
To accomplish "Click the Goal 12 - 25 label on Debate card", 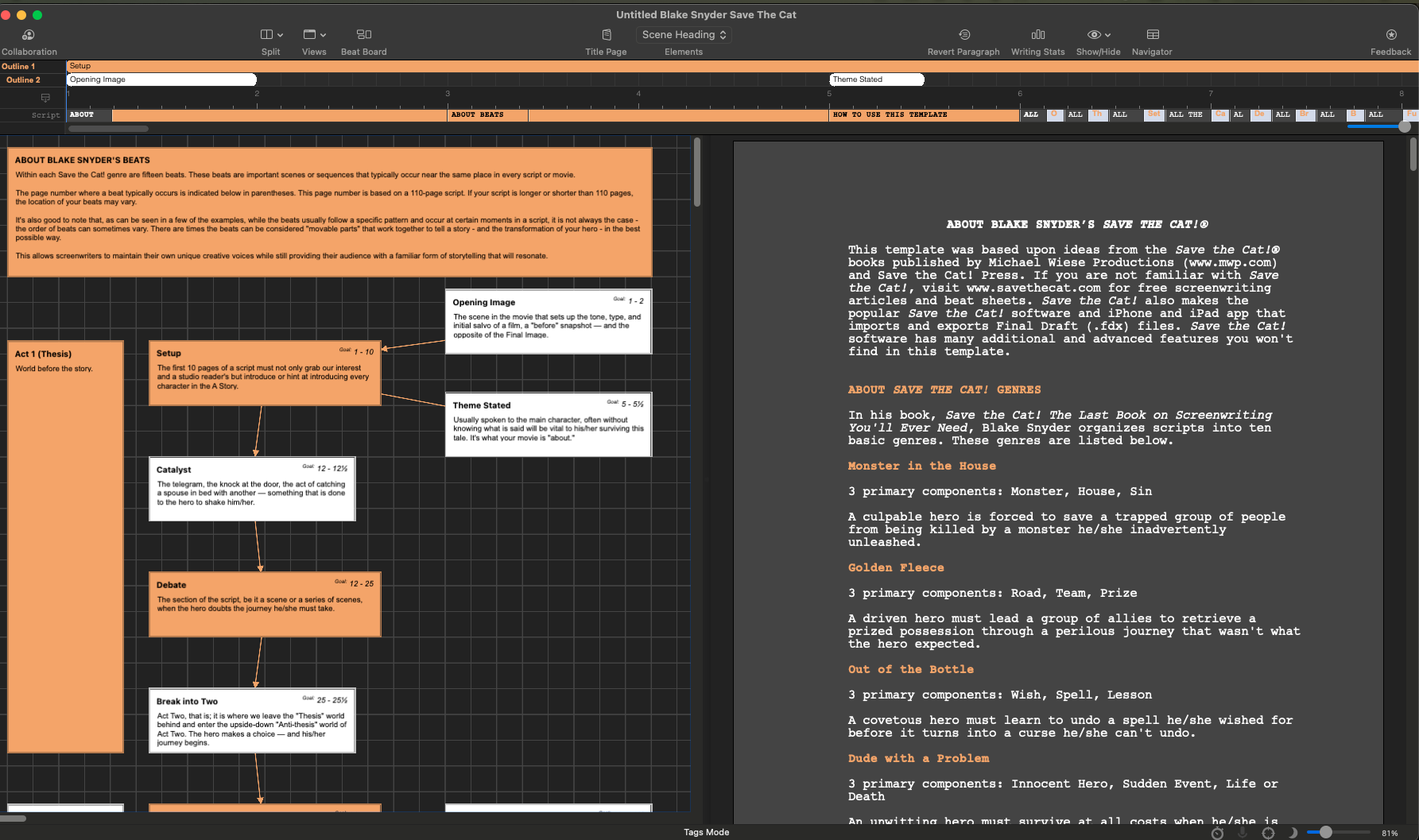I will [355, 583].
